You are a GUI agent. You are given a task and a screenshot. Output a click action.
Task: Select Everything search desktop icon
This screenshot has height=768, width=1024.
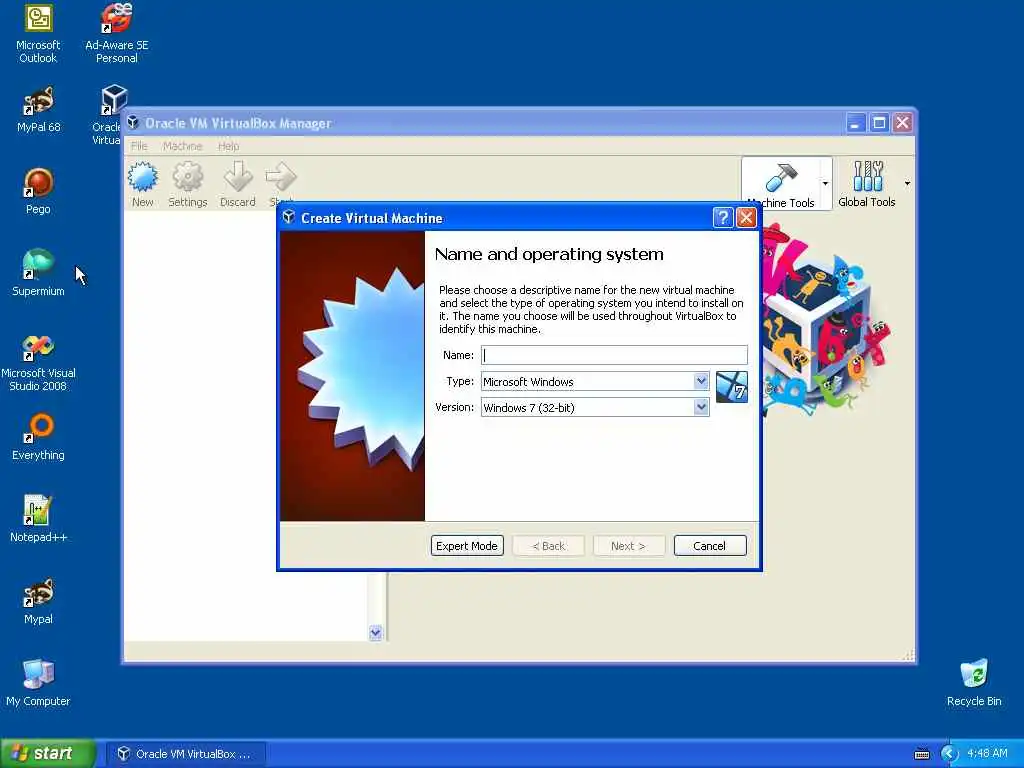[x=38, y=438]
